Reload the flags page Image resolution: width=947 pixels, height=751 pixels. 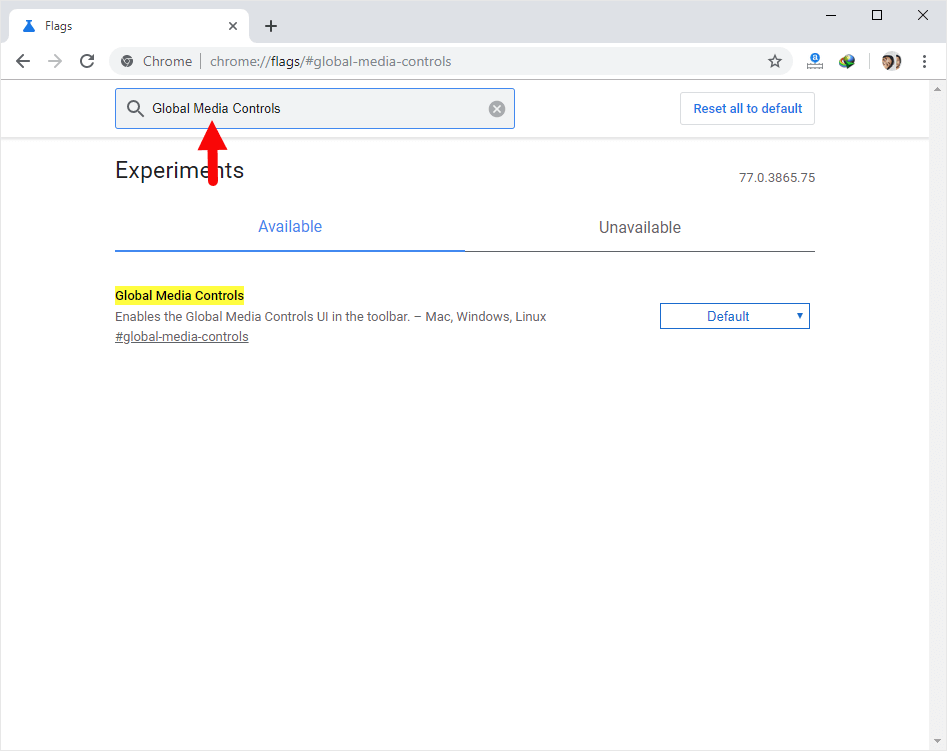[x=88, y=61]
